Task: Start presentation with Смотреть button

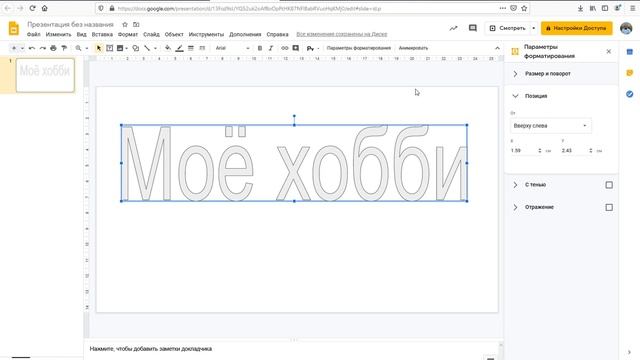Action: [507, 28]
